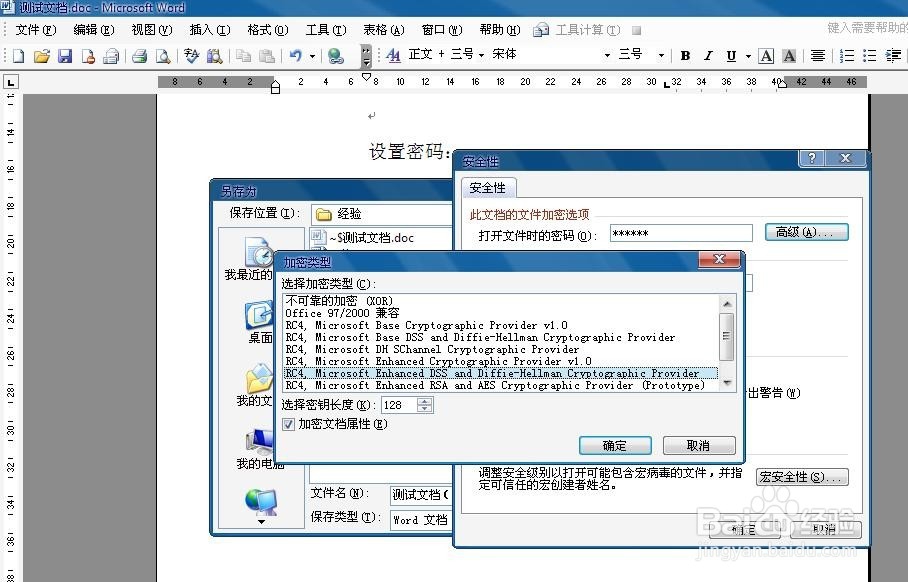Expand the toolbar options overflow button
This screenshot has height=582, width=908.
(x=366, y=56)
